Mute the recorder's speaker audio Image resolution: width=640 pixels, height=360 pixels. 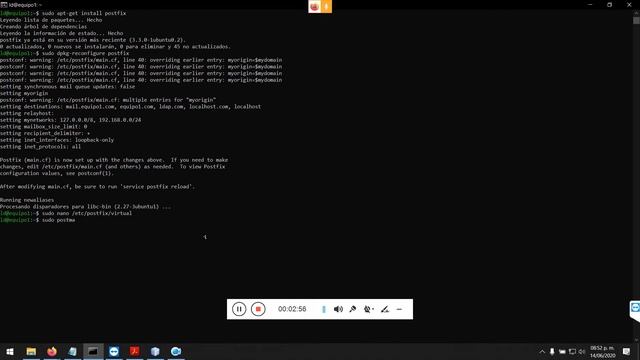pyautogui.click(x=338, y=309)
